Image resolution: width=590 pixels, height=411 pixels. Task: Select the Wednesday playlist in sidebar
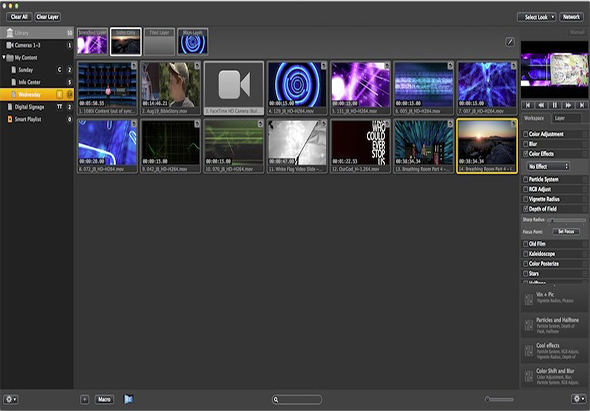click(37, 94)
